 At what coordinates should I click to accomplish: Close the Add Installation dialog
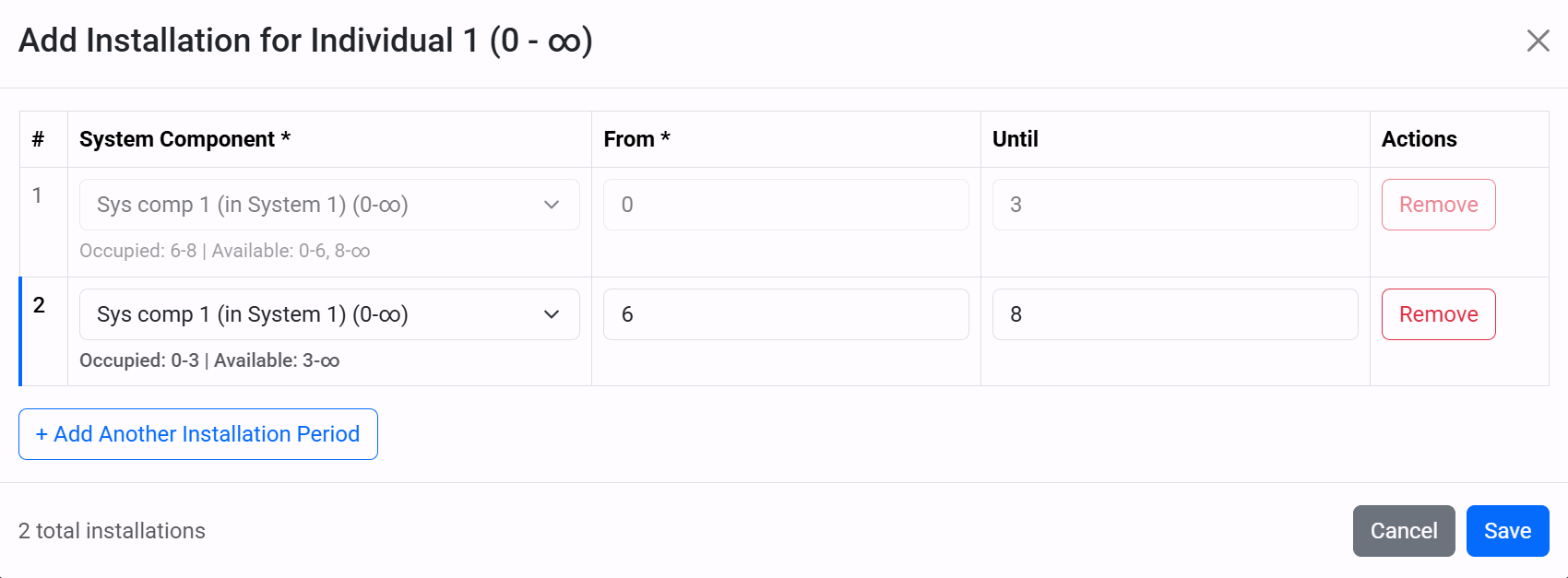pos(1538,41)
